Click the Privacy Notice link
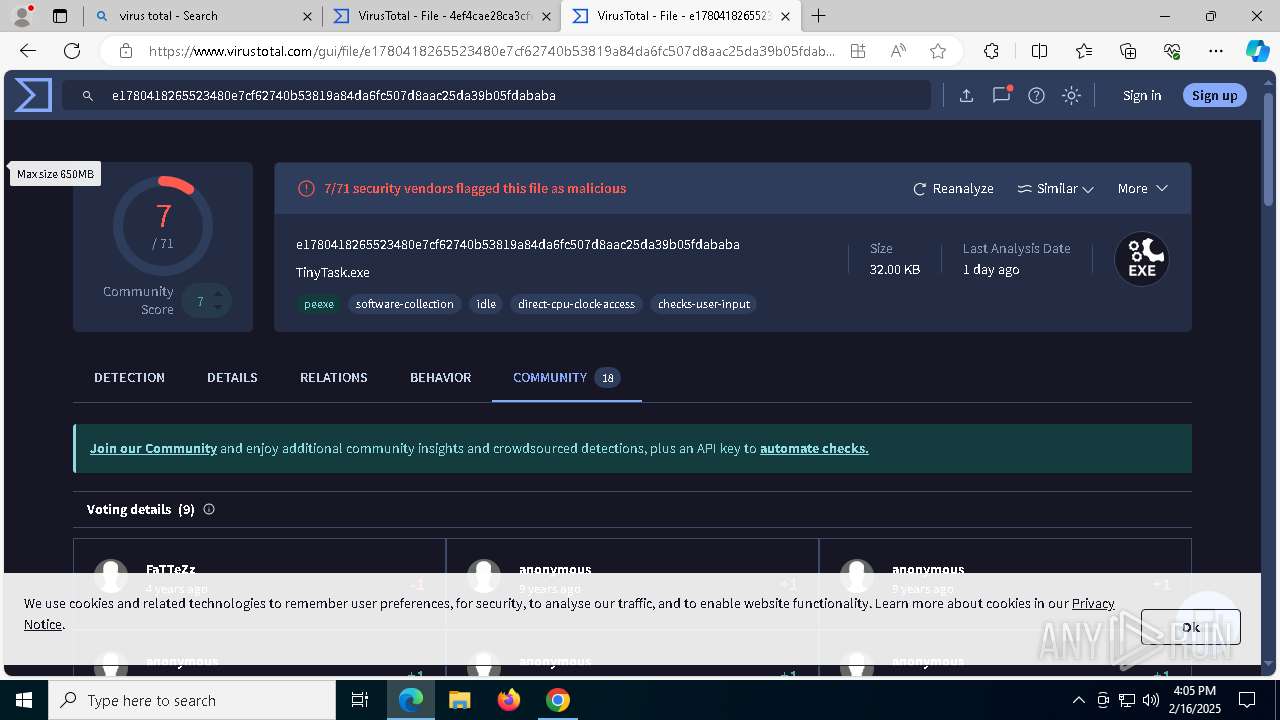The image size is (1280, 720). click(x=1093, y=603)
